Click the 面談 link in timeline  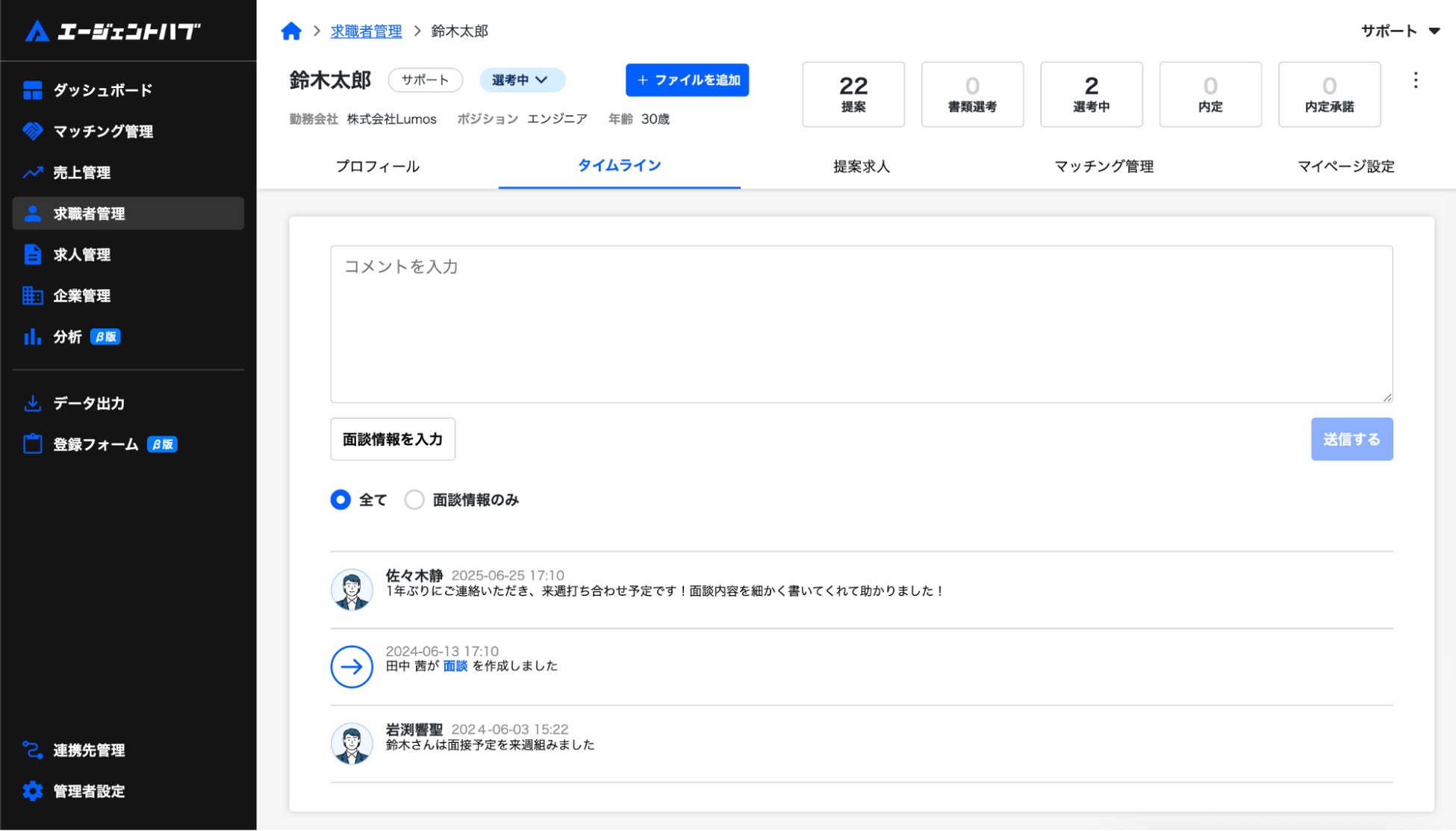click(x=455, y=666)
